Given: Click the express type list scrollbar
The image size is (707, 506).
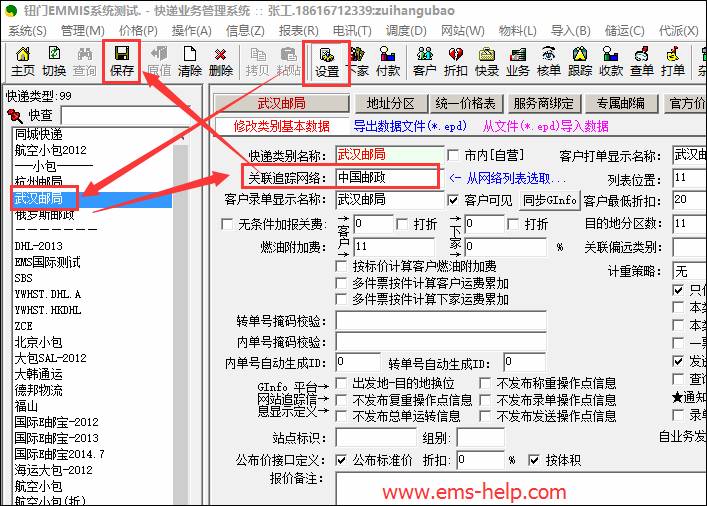Looking at the screenshot, I should point(180,316).
